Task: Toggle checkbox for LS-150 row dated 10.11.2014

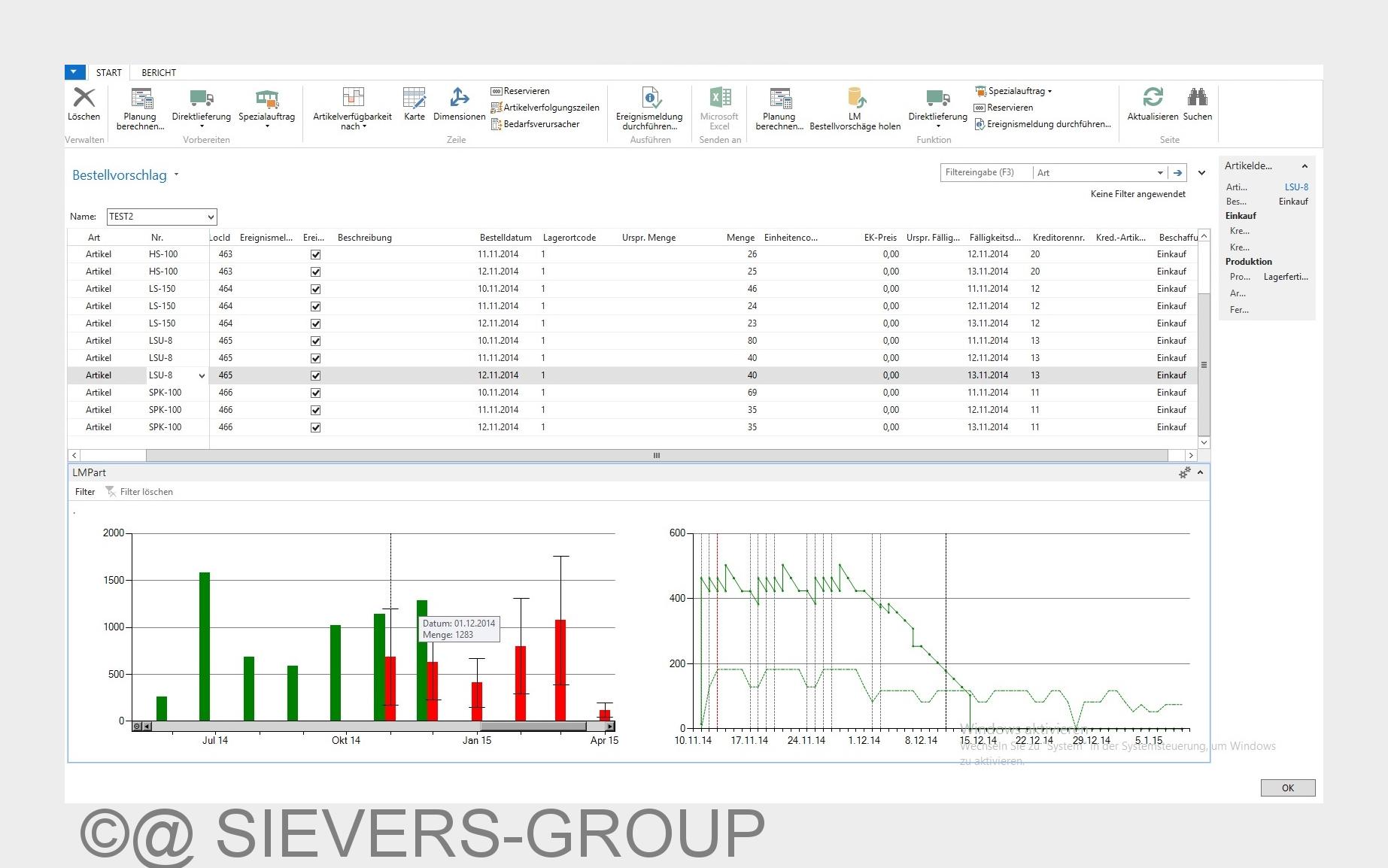Action: pyautogui.click(x=316, y=289)
